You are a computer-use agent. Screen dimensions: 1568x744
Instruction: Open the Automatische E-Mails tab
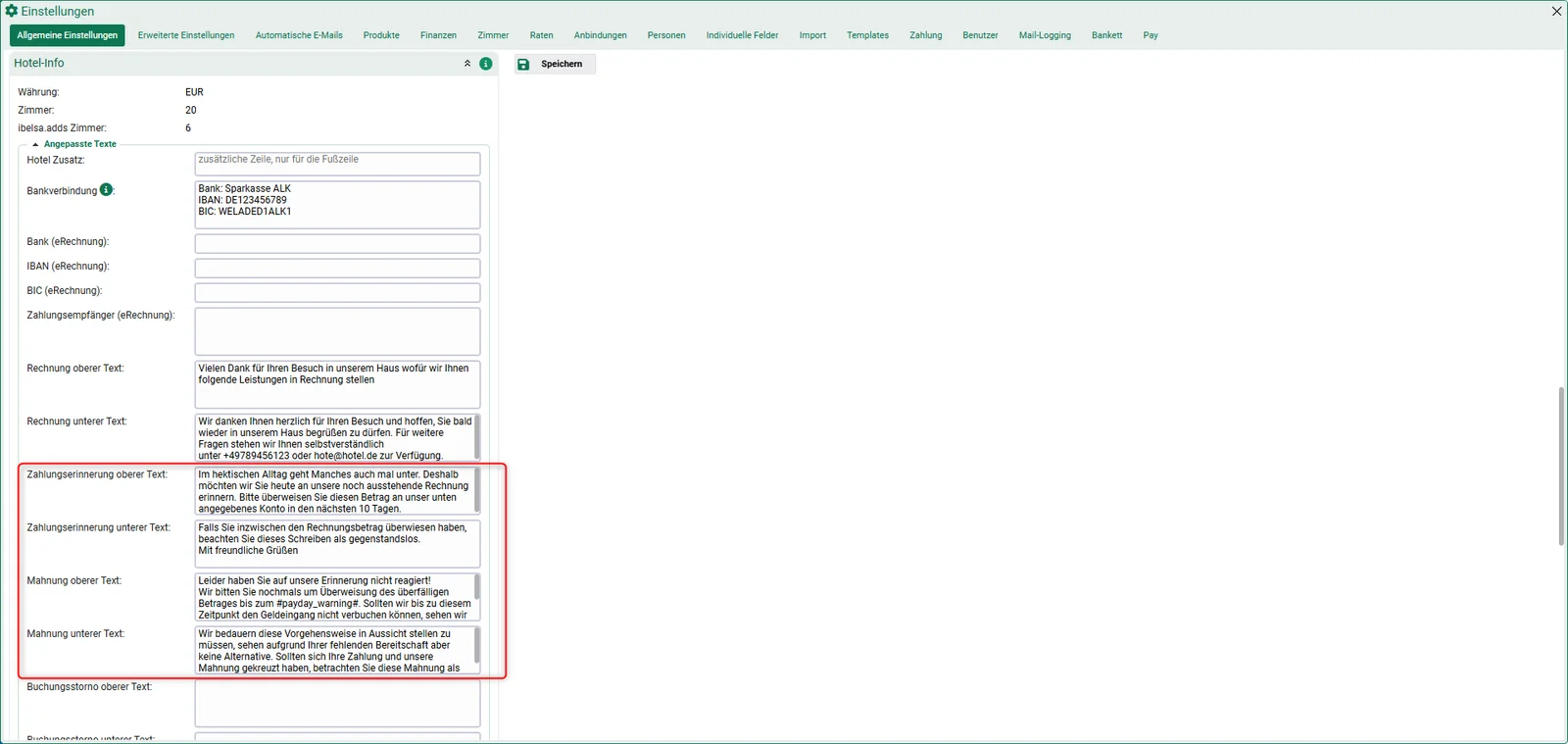299,35
